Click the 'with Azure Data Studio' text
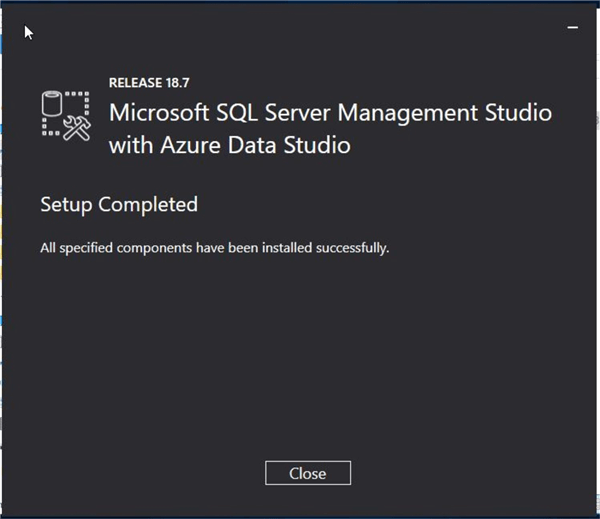The width and height of the screenshot is (600, 519). tap(229, 144)
